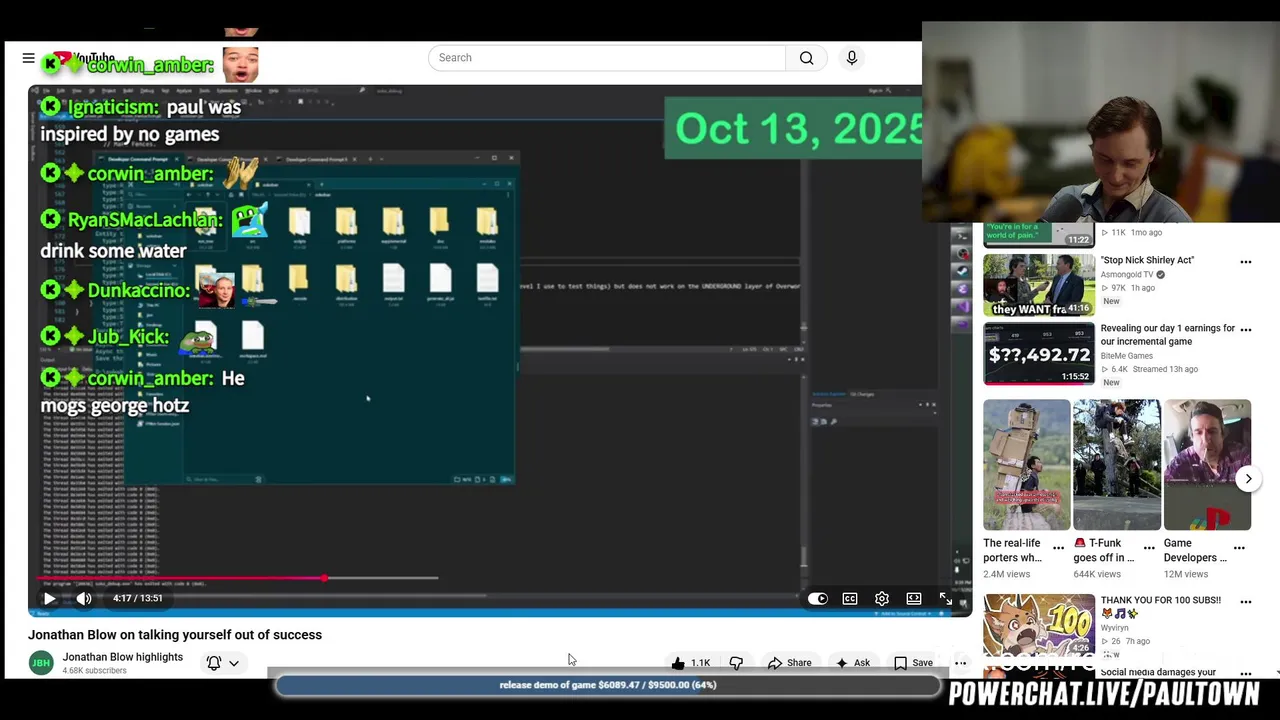Click the JBH channel avatar
Screen dimensions: 1280x720
pyautogui.click(x=41, y=663)
